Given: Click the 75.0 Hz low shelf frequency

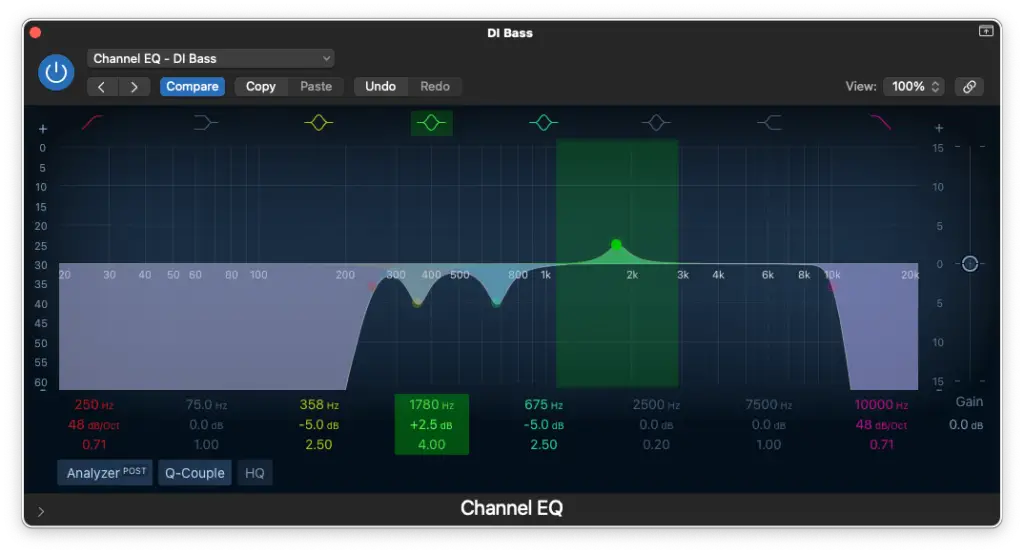Looking at the screenshot, I should click(206, 405).
